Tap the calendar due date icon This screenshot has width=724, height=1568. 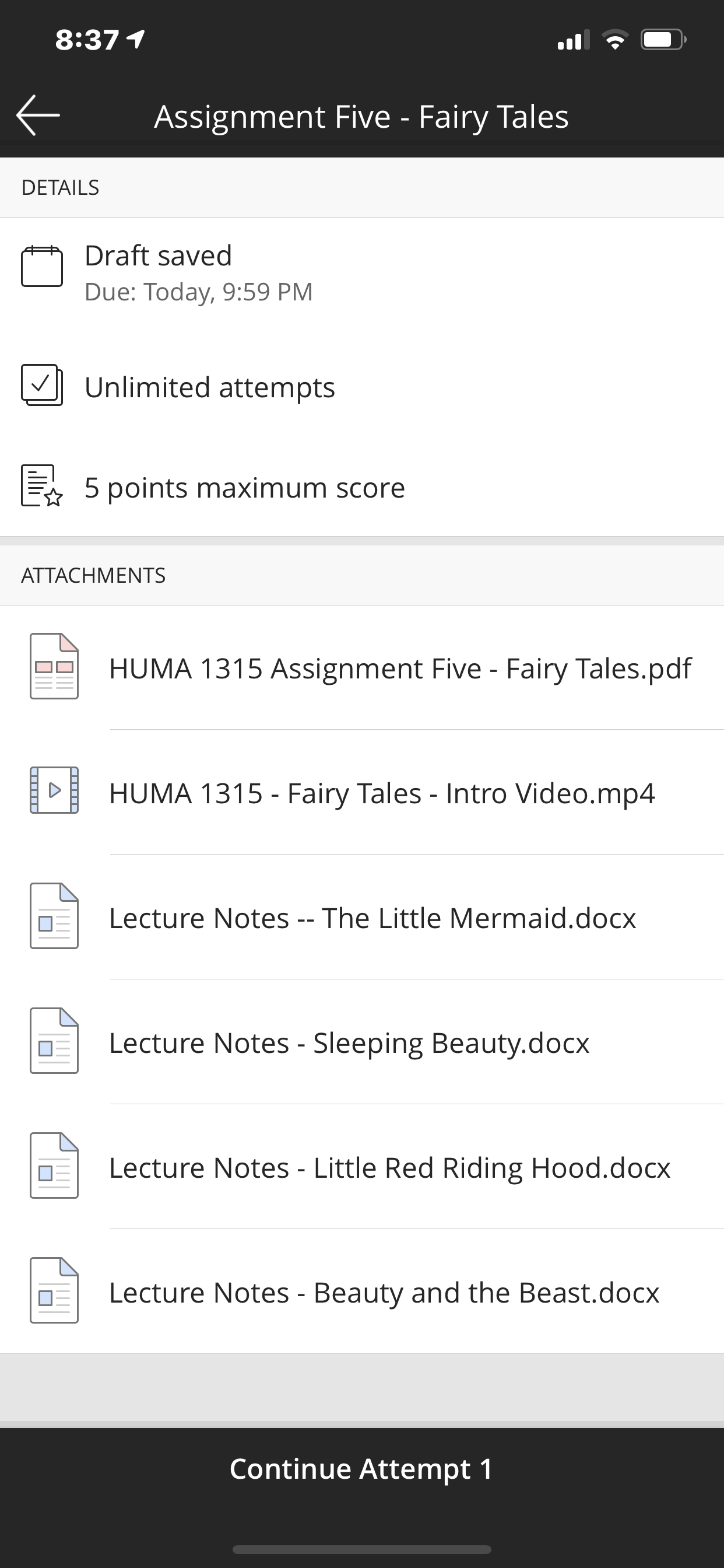click(x=42, y=266)
